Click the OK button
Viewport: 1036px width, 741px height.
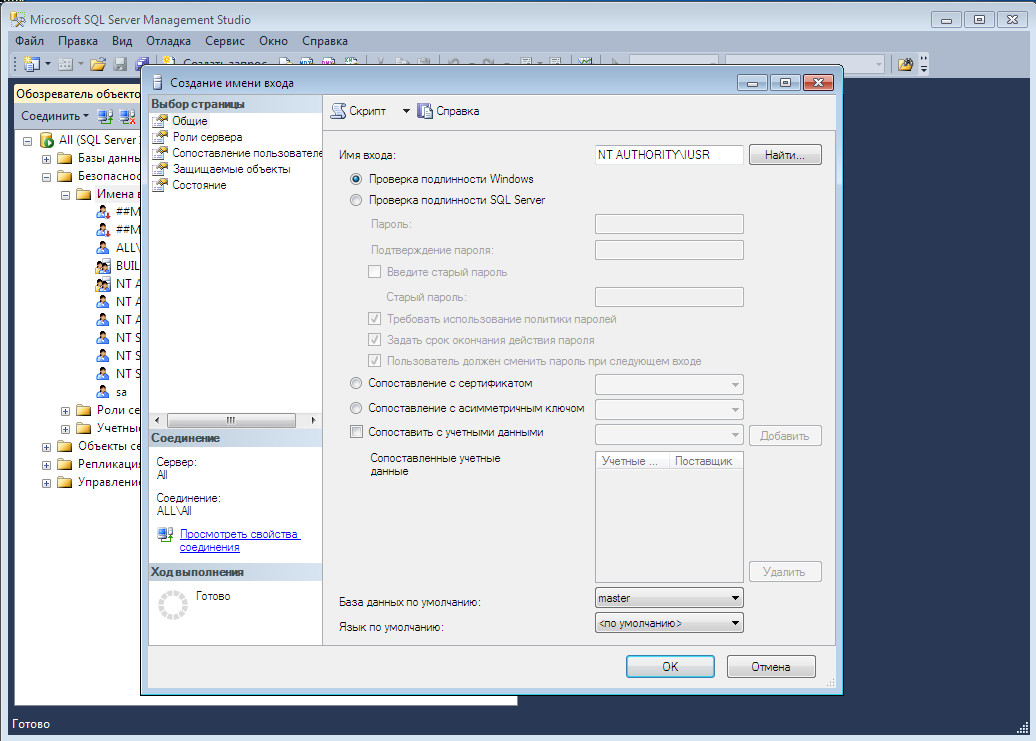click(x=670, y=666)
